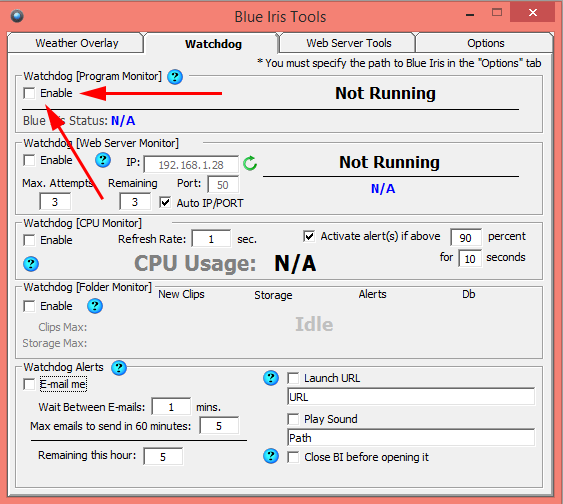Click the Max emails in 60 minutes field
The width and height of the screenshot is (563, 504).
pos(219,426)
